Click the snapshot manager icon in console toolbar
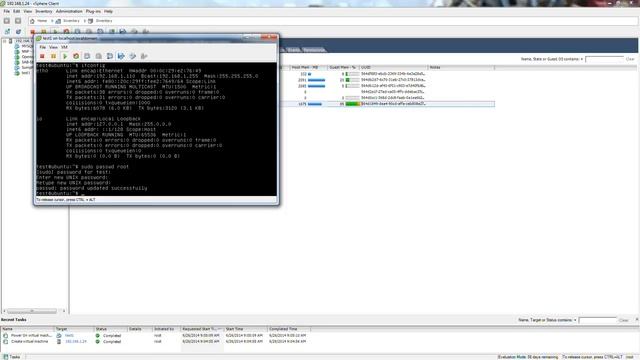Image resolution: width=640 pixels, height=360 pixels. 110,56
